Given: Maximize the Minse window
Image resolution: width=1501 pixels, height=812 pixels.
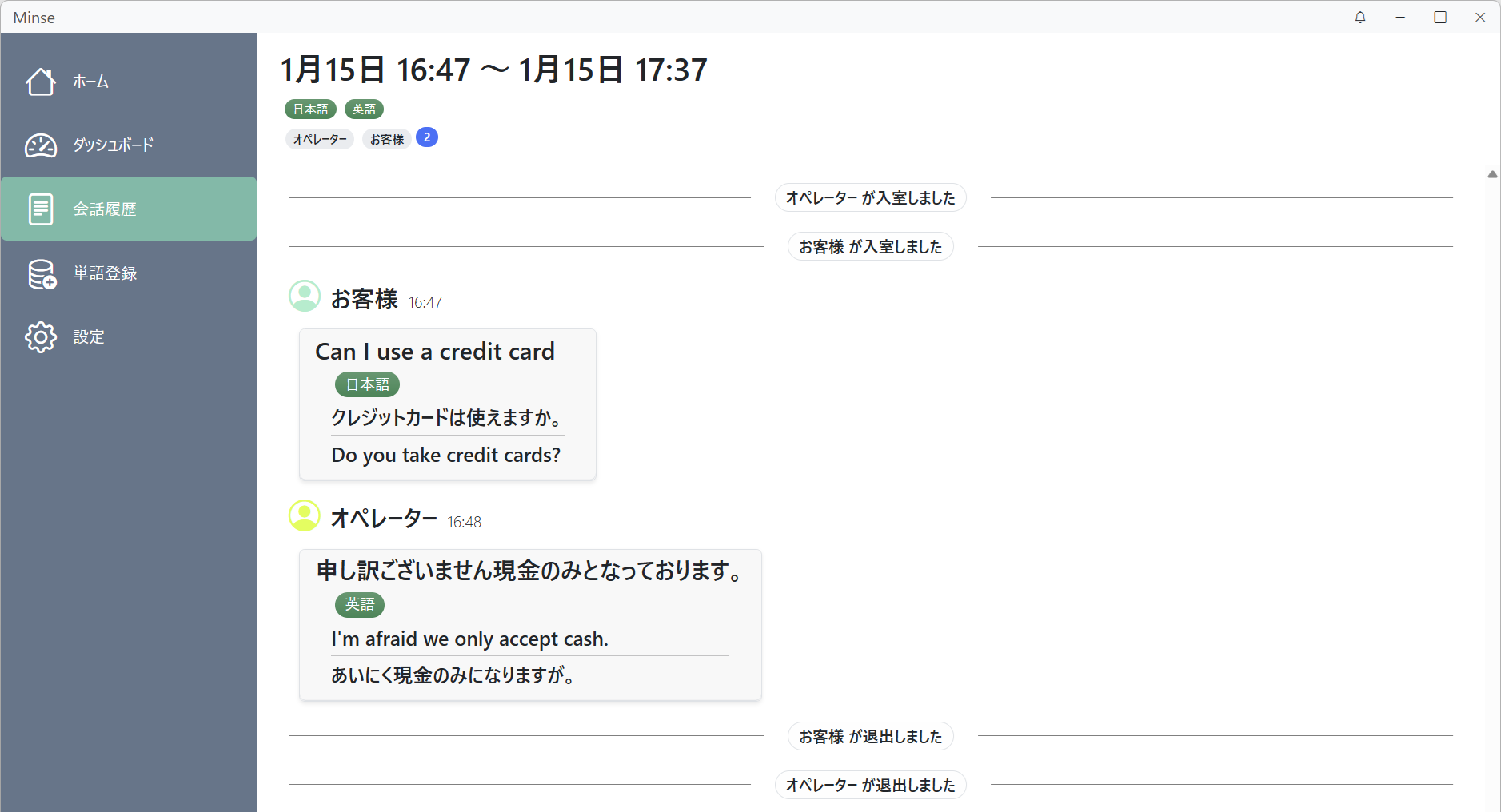Looking at the screenshot, I should click(1440, 18).
